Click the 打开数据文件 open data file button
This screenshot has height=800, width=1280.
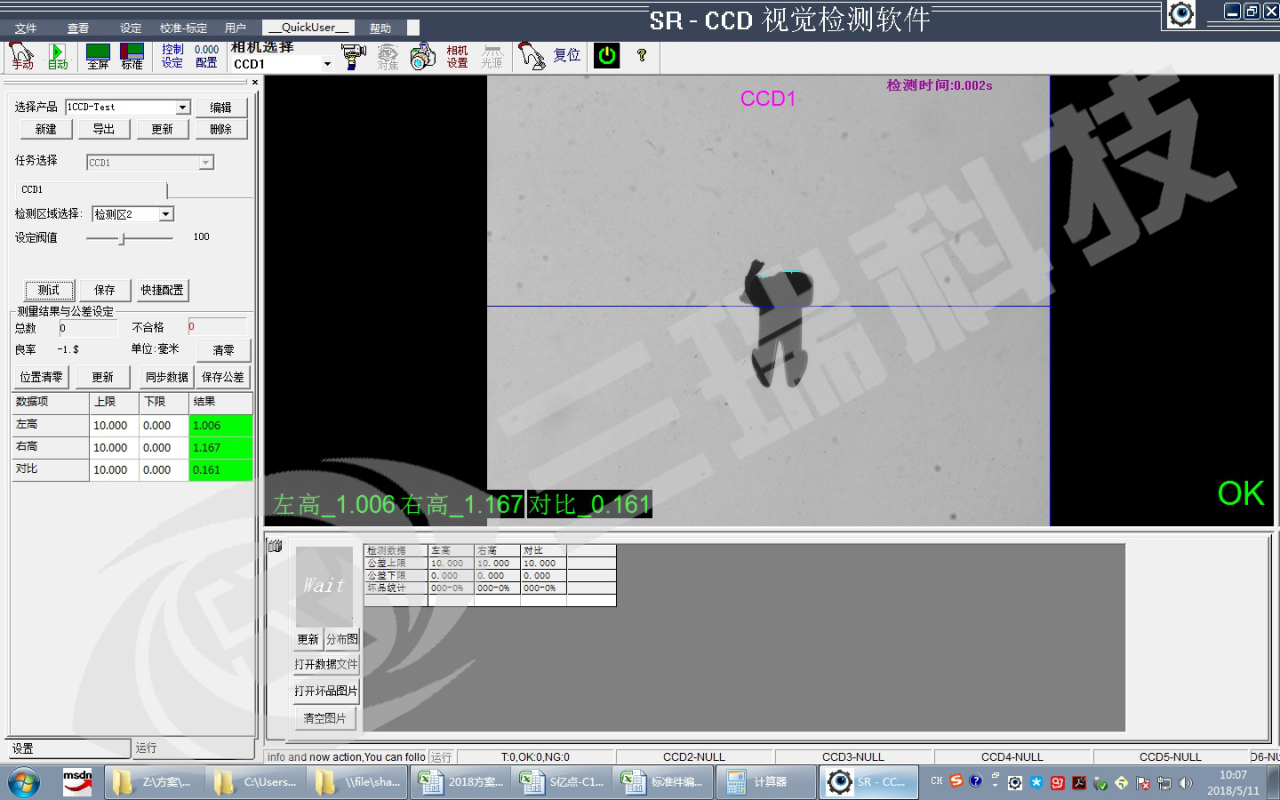pyautogui.click(x=326, y=664)
